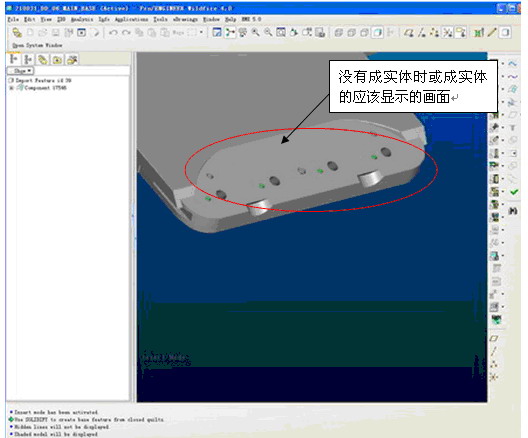Open the Tools menu

click(x=160, y=19)
